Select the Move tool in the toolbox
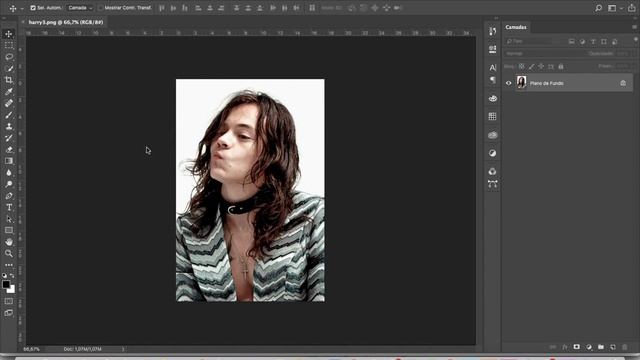The width and height of the screenshot is (640, 360). click(x=9, y=34)
